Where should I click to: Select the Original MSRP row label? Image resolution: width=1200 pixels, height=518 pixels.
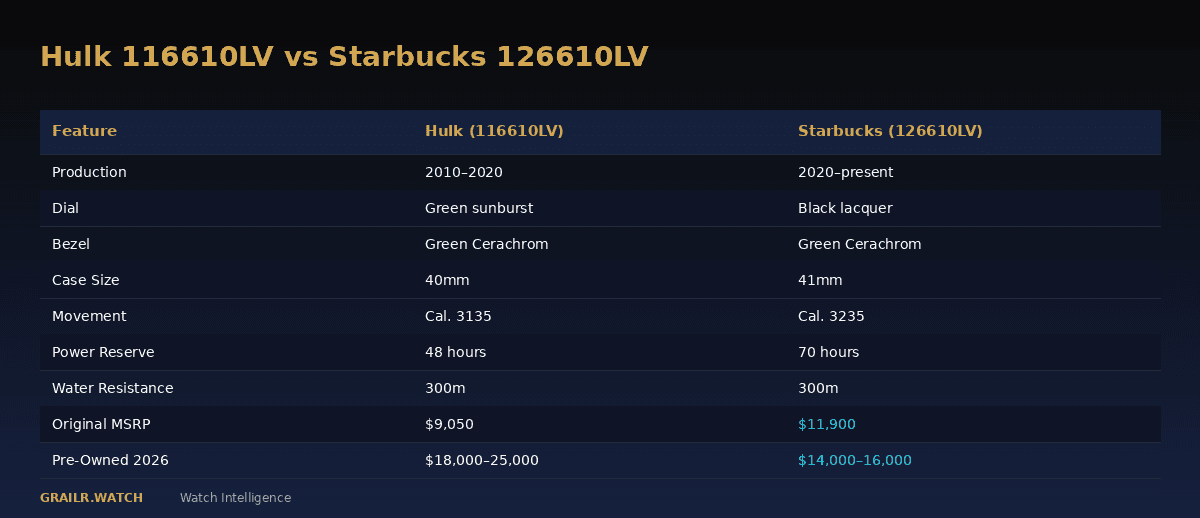(x=101, y=424)
